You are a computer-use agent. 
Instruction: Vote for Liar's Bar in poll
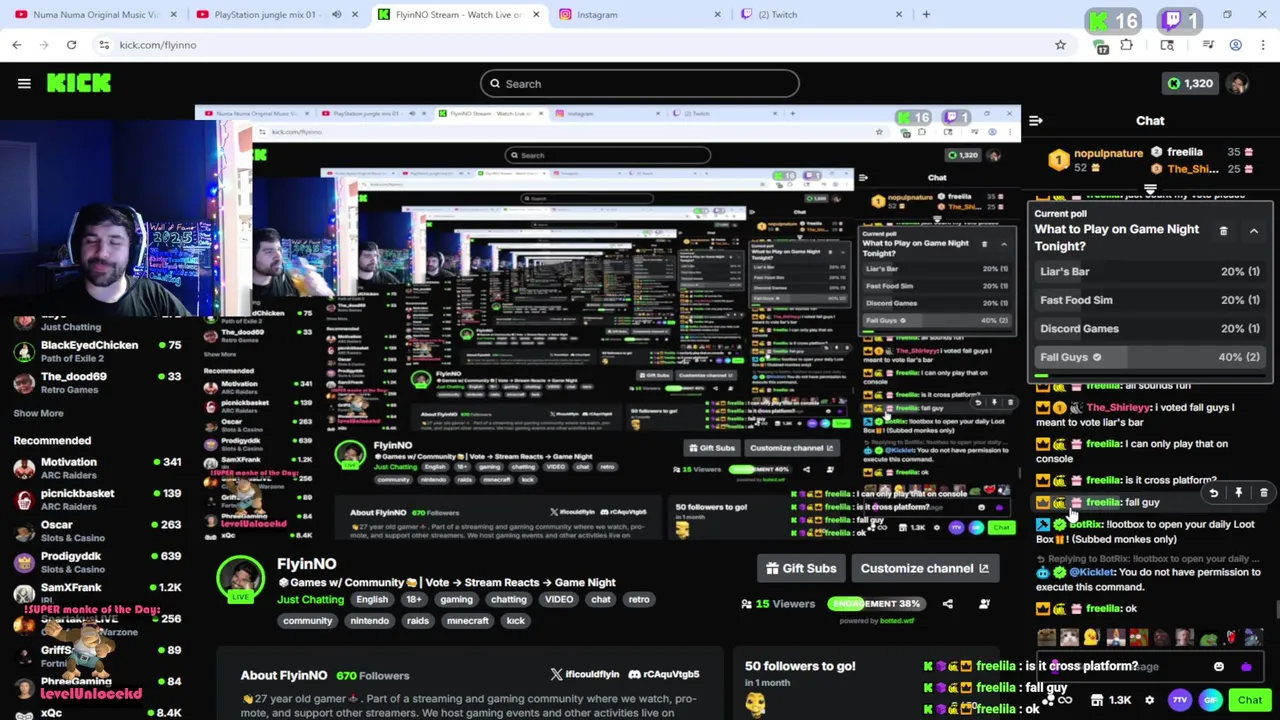click(1150, 272)
